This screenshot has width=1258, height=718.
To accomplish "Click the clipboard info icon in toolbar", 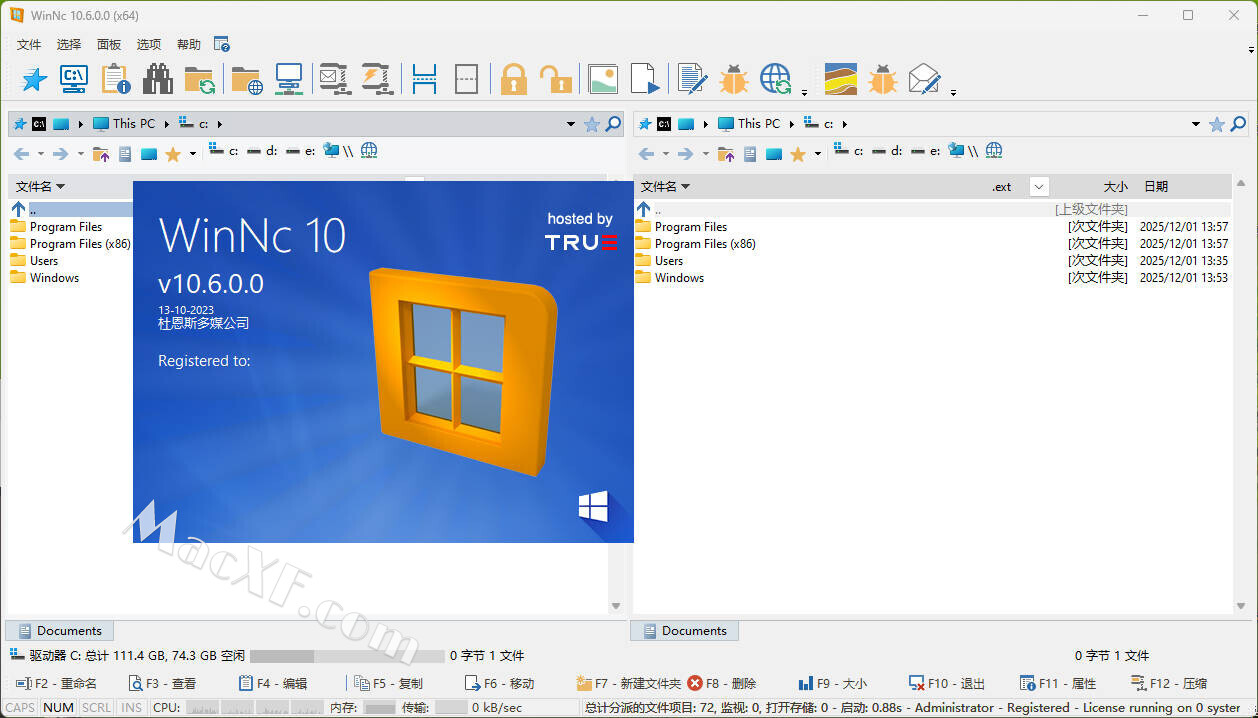I will point(116,79).
